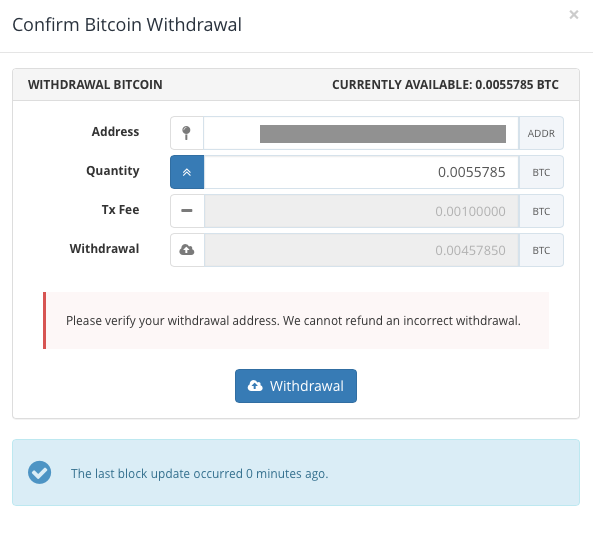Click the pin icon beside Address field
This screenshot has width=593, height=540.
[186, 133]
